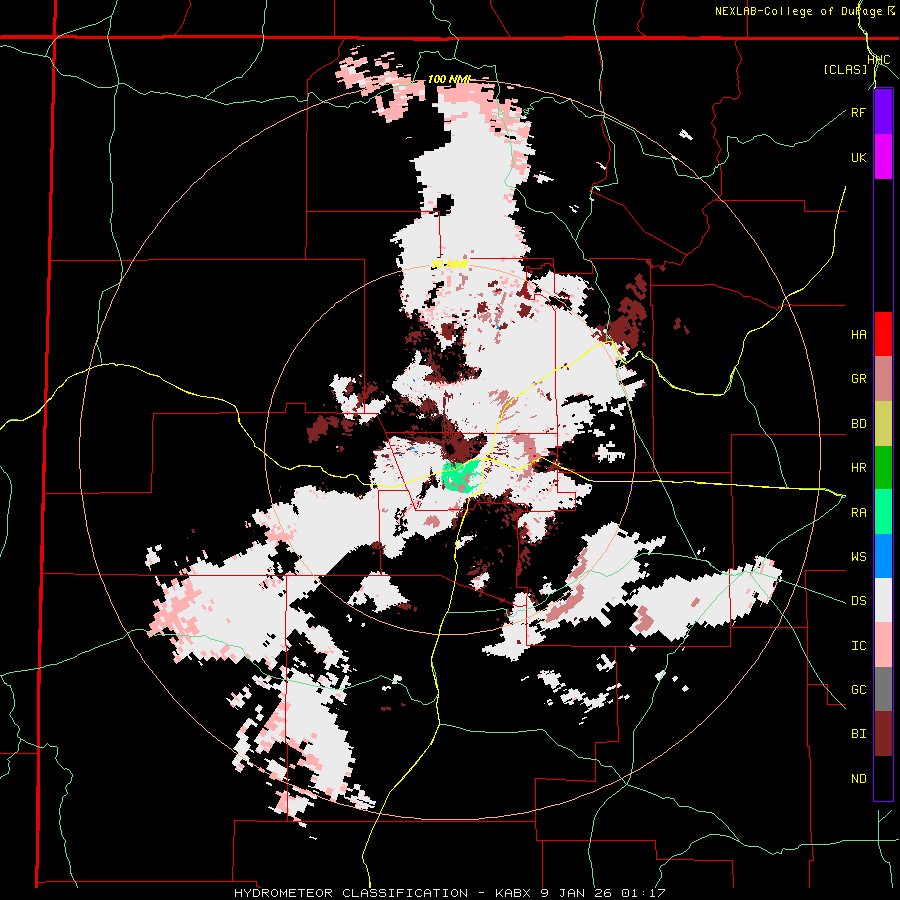Screen dimensions: 900x900
Task: Select the GR graupel legend swatch
Action: pos(883,378)
